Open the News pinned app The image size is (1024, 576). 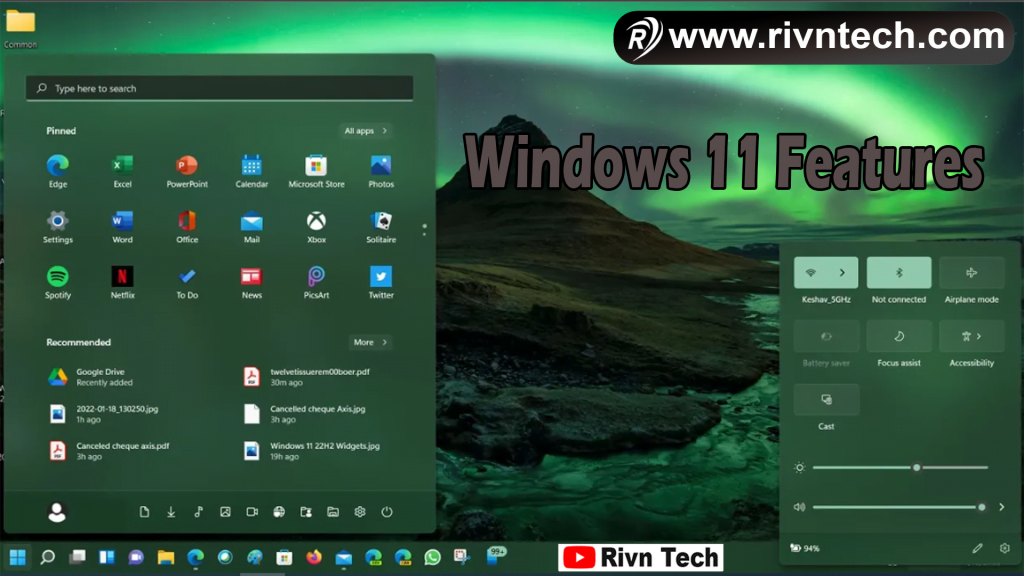251,282
